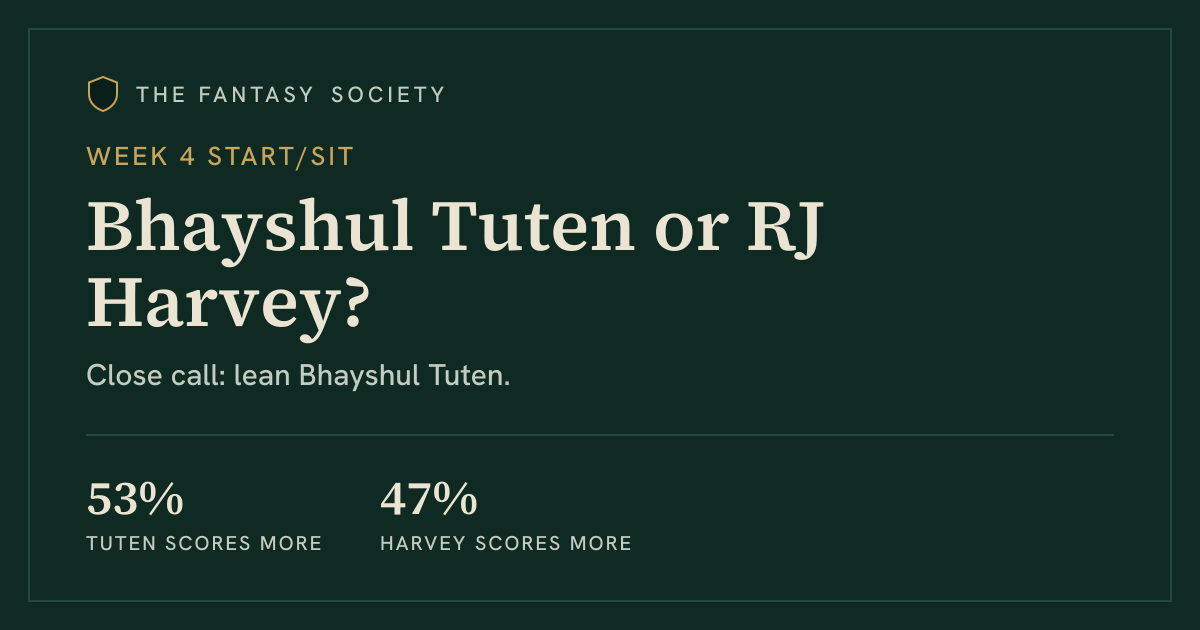Select the HARVEY SCORES MORE caption
The image size is (1200, 630).
coord(506,544)
